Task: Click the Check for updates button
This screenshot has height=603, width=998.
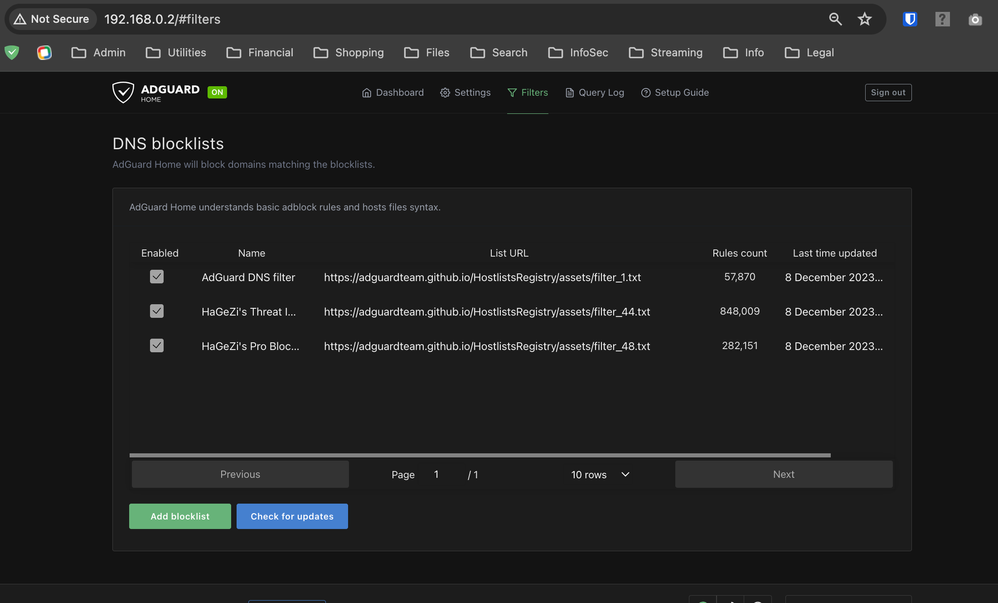Action: coord(292,516)
